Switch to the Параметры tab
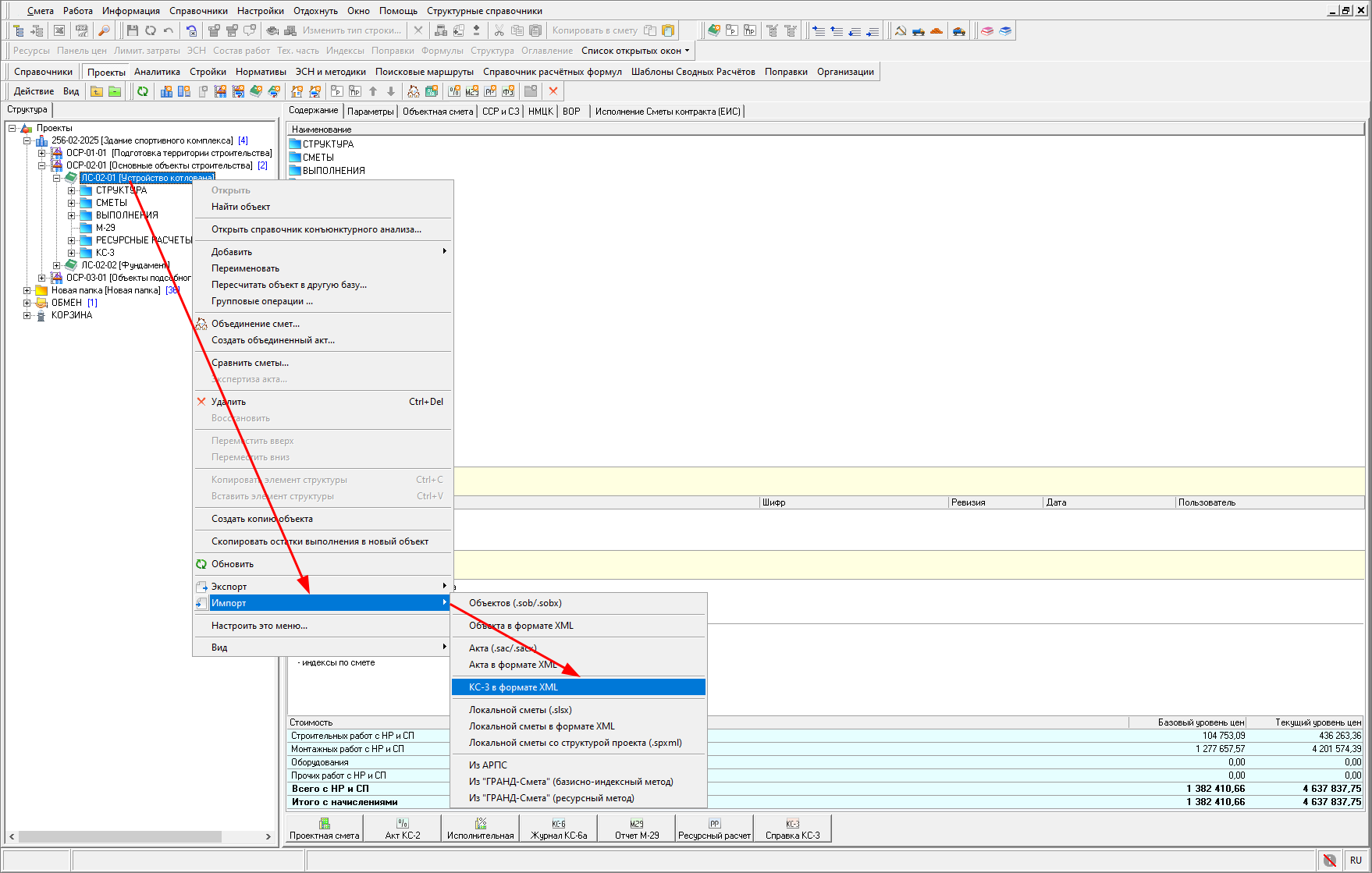Image resolution: width=1372 pixels, height=873 pixels. [x=370, y=112]
